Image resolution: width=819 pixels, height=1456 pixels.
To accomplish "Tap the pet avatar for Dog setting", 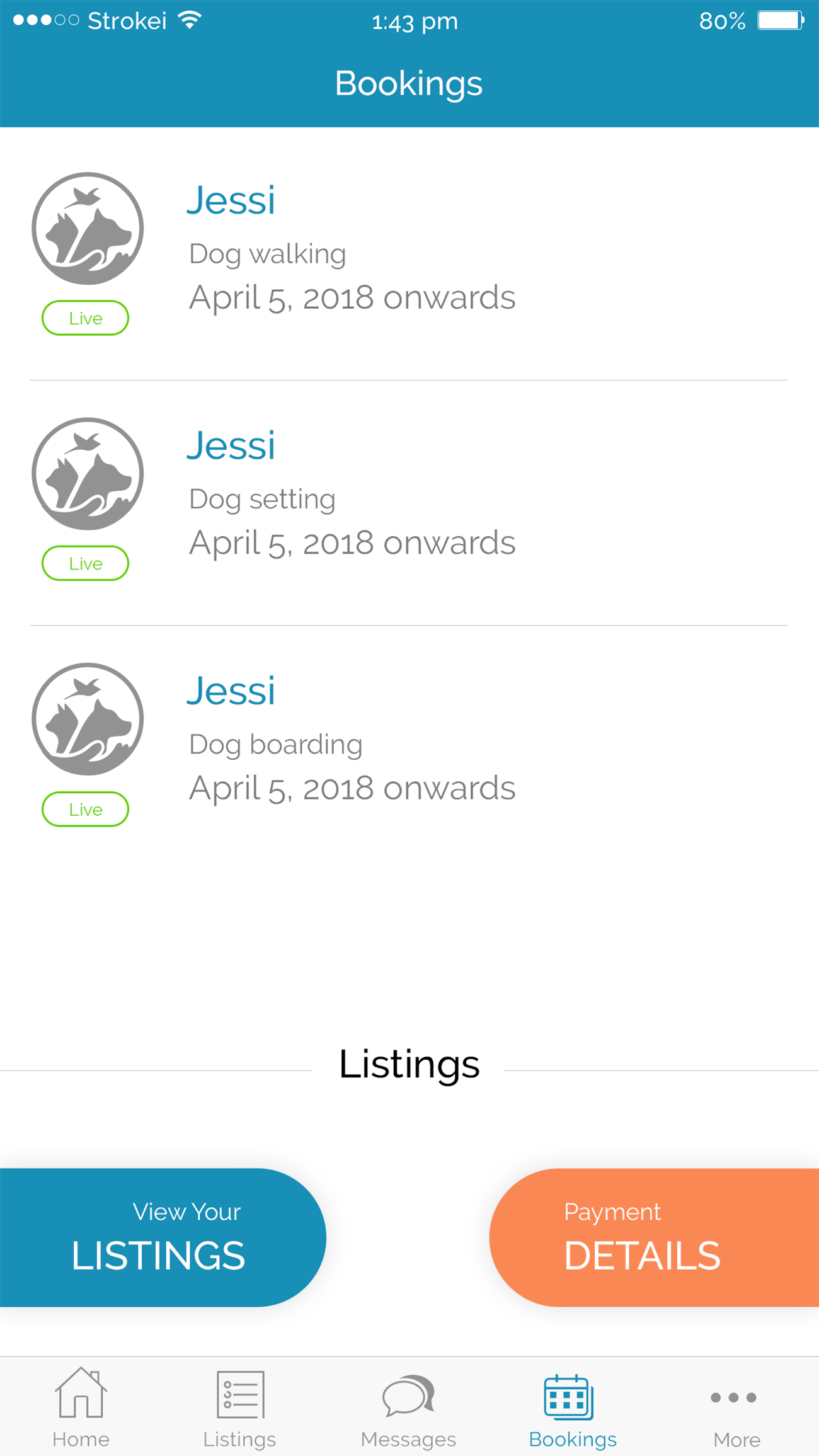I will pyautogui.click(x=88, y=474).
